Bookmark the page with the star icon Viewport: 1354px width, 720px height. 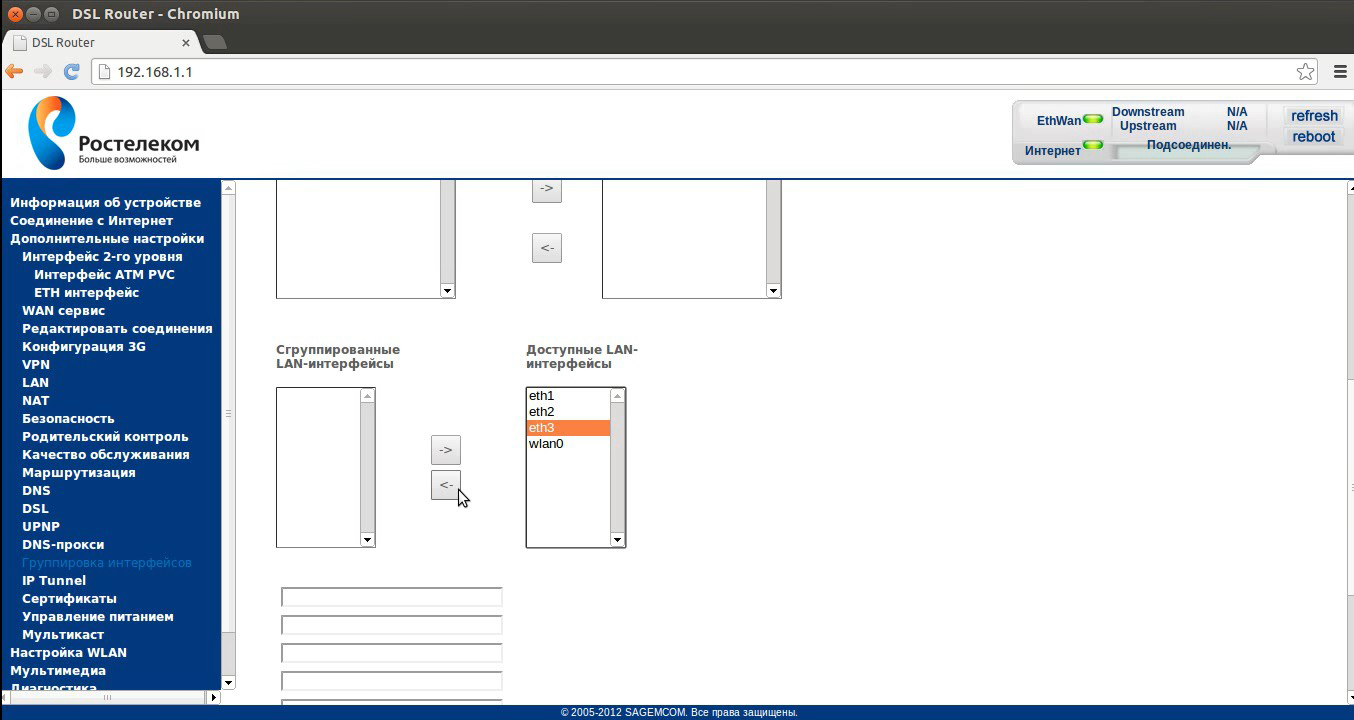[x=1305, y=71]
